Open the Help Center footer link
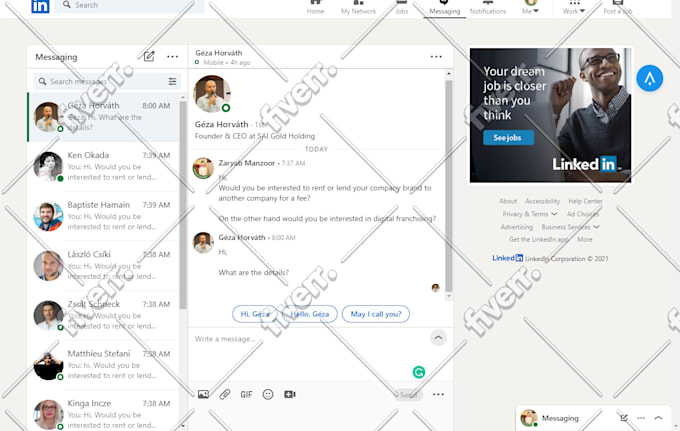Viewport: 680px width, 431px height. point(585,201)
